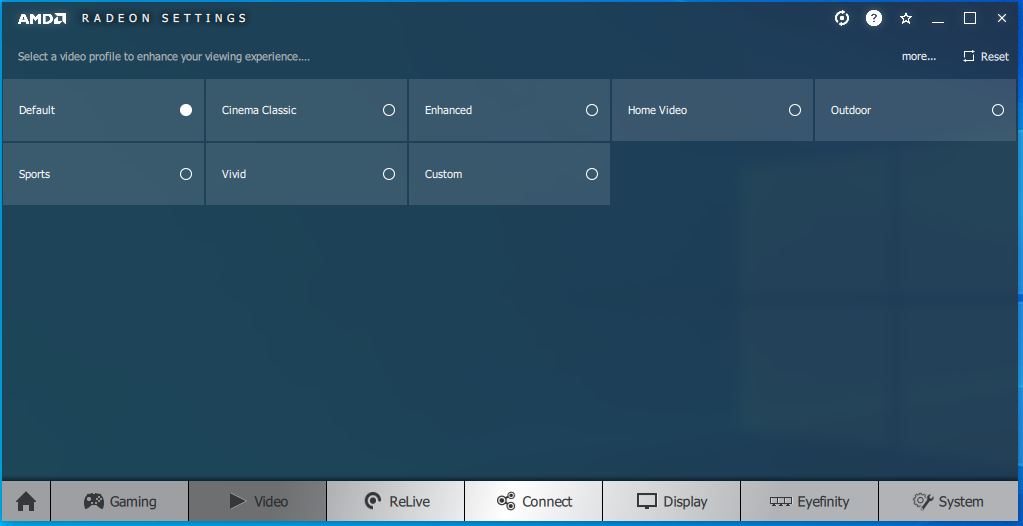Go to the Connect tab
This screenshot has height=526, width=1023.
pyautogui.click(x=534, y=501)
